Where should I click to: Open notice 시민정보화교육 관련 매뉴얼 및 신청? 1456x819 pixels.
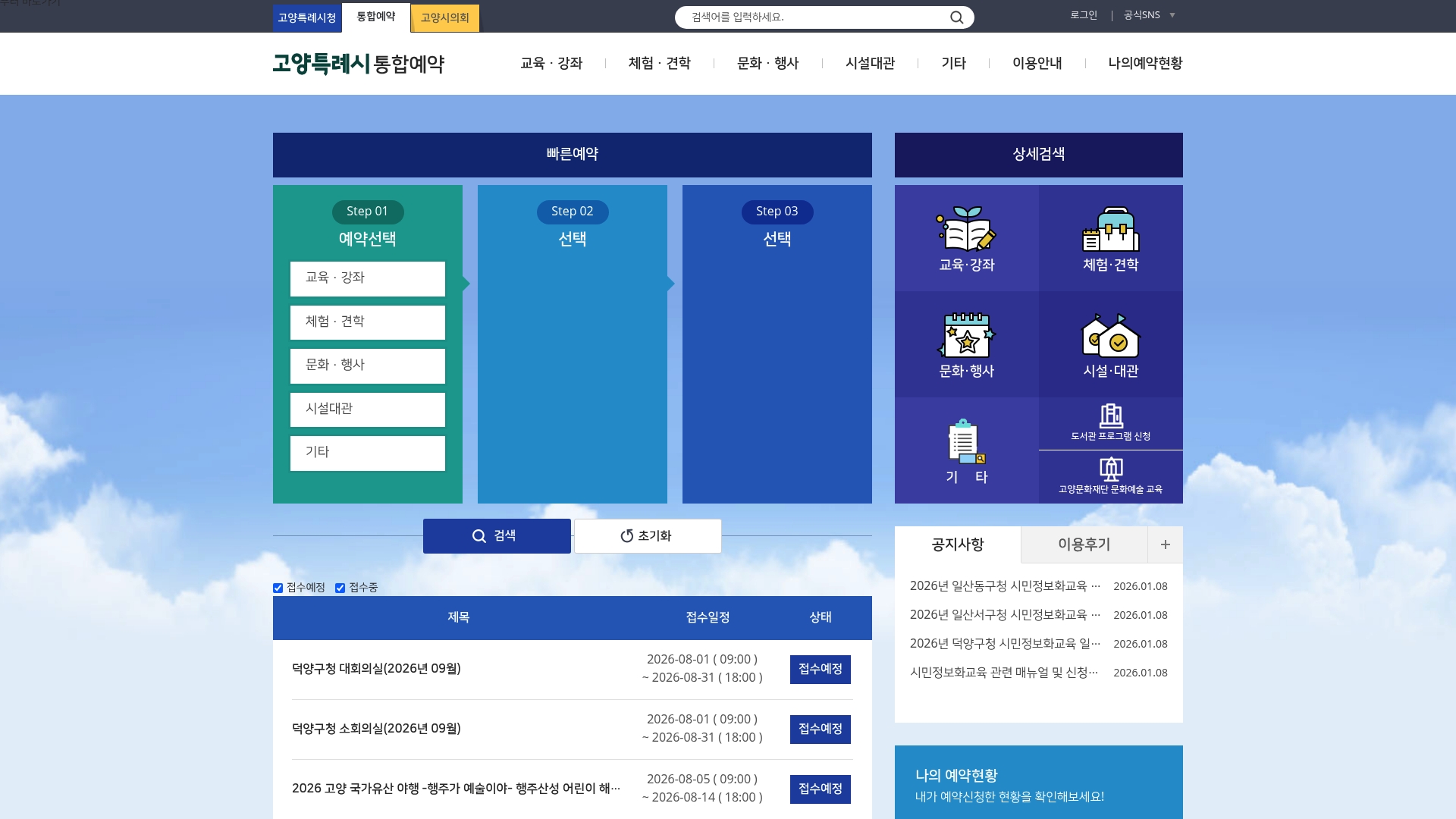(1004, 673)
